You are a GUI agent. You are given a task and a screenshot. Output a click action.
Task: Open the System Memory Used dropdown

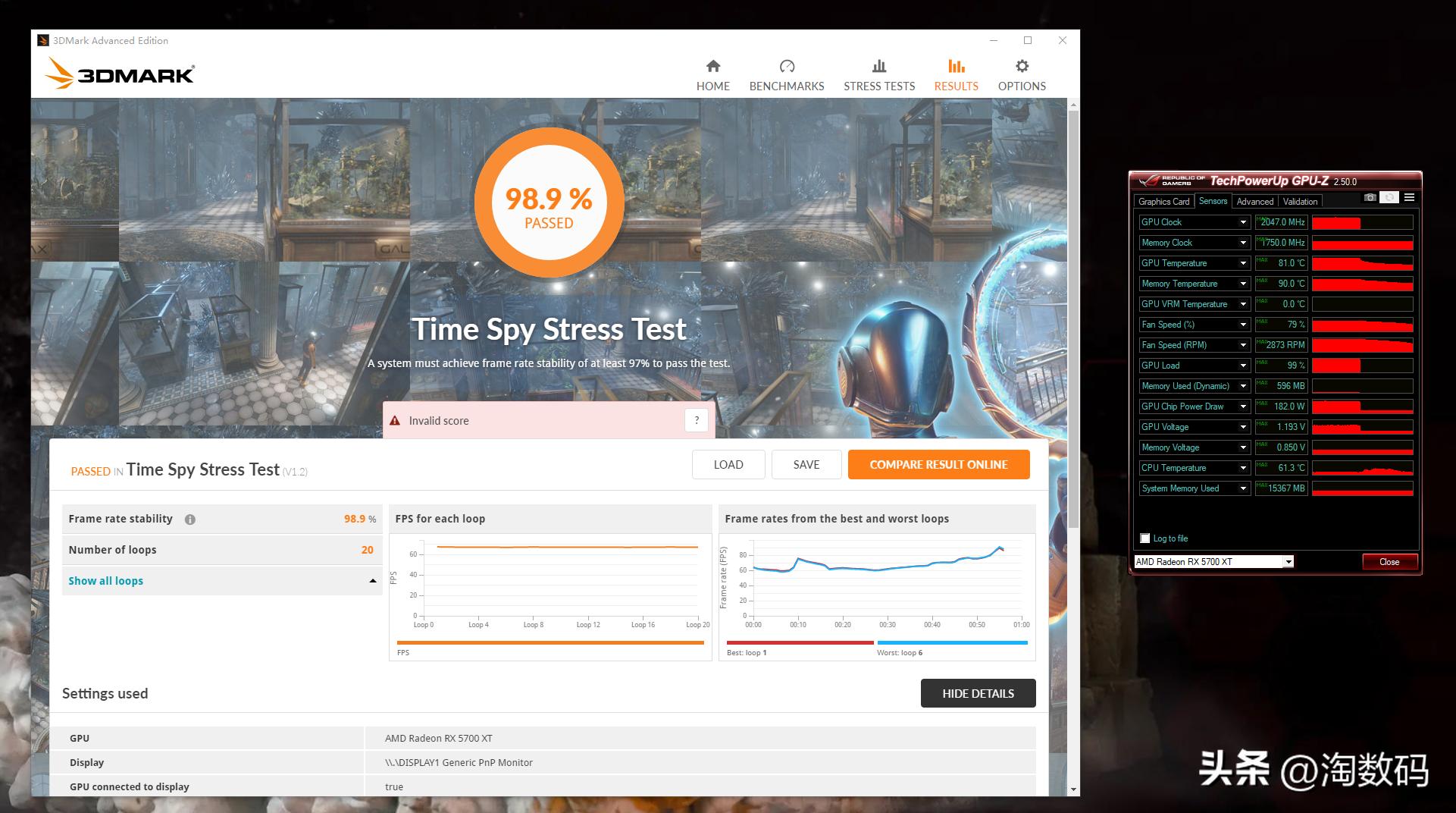coord(1243,488)
